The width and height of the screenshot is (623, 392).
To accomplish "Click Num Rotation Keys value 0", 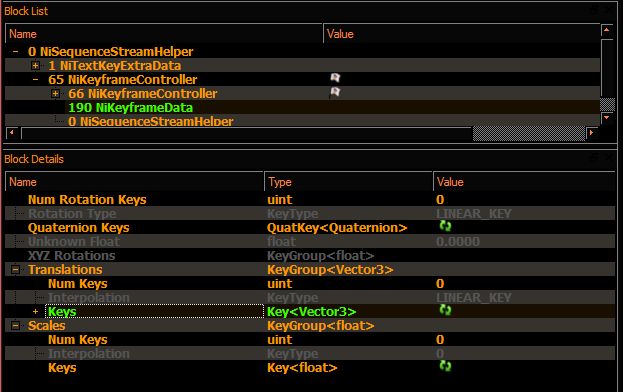I will point(440,199).
